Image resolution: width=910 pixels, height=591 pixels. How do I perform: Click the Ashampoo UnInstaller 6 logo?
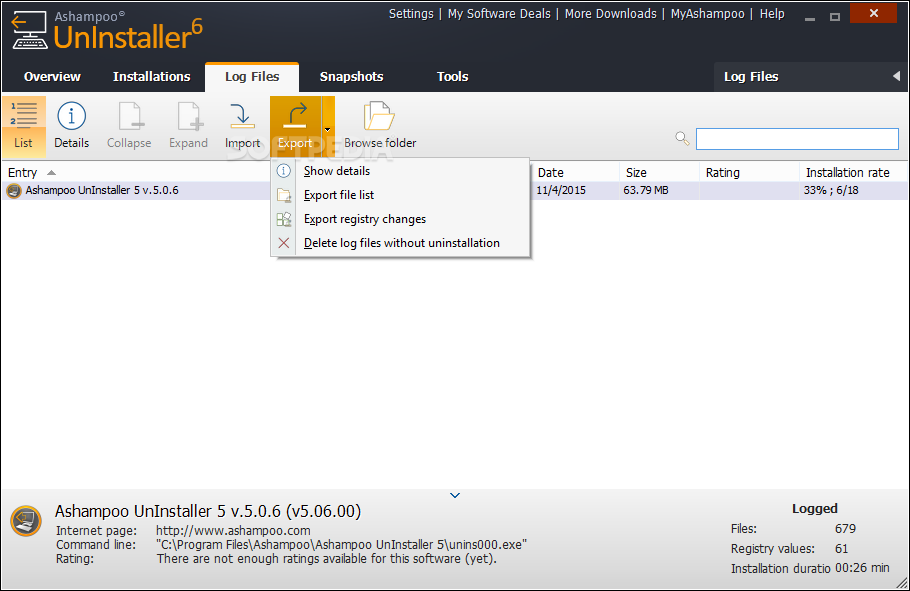(x=107, y=31)
